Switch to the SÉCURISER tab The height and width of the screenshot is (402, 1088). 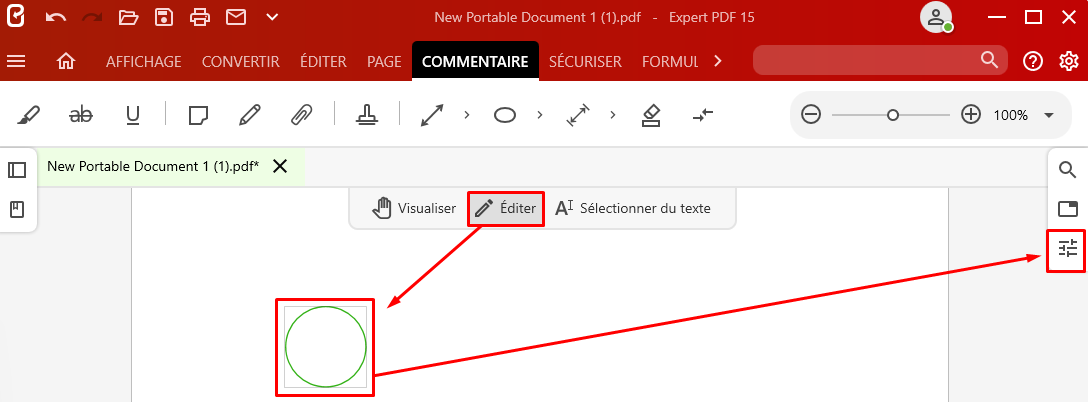[x=585, y=62]
